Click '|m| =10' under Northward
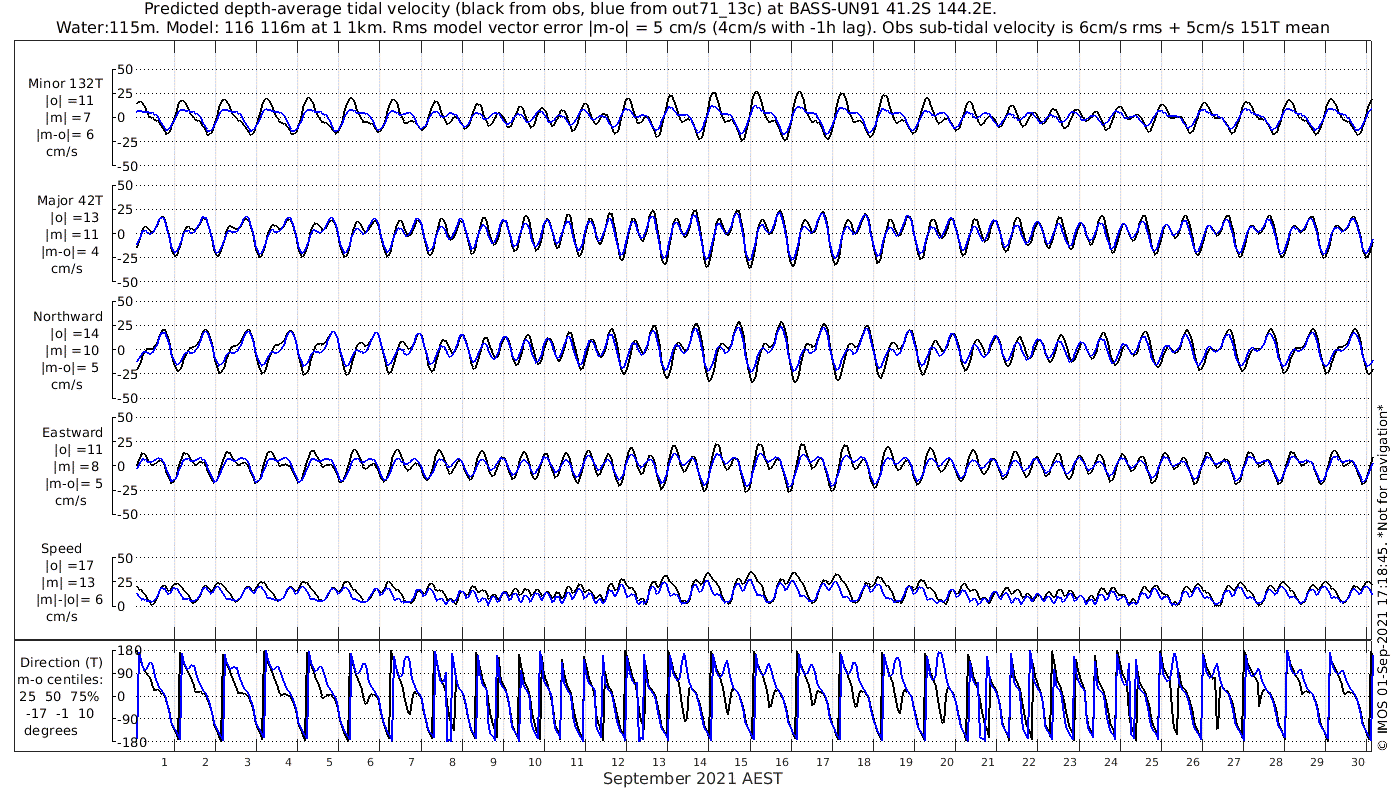The image size is (1400, 800). (x=72, y=350)
